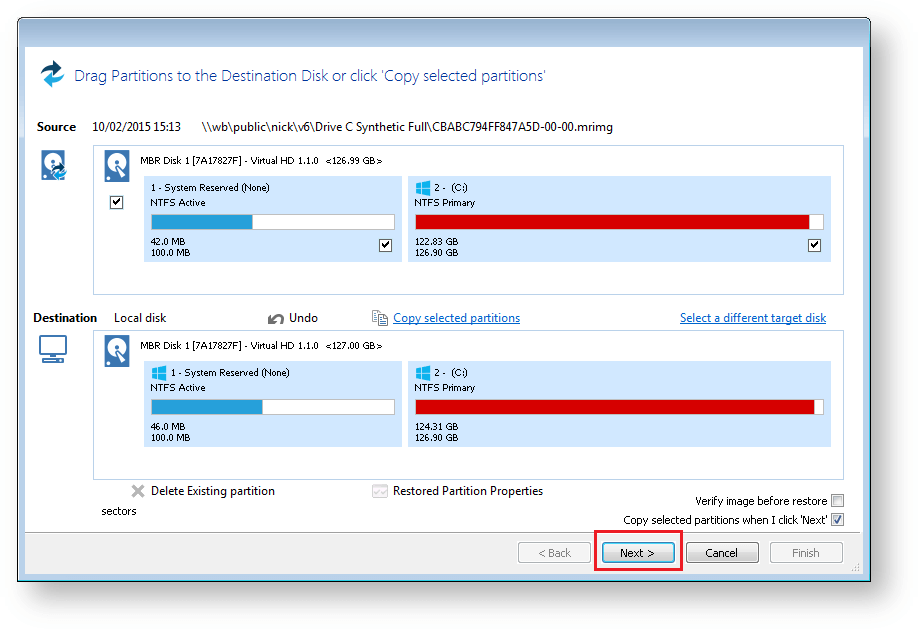Uncheck the source disk selection checkbox
The height and width of the screenshot is (630, 919).
pyautogui.click(x=116, y=201)
